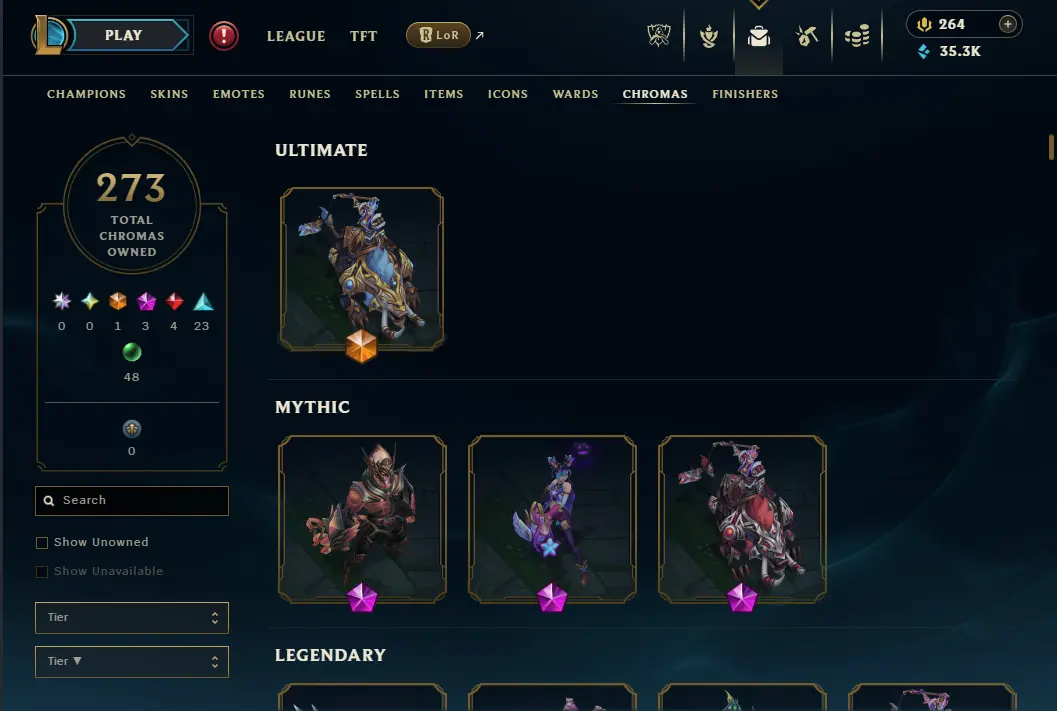Click the League logo icon
The height and width of the screenshot is (711, 1057).
49,35
